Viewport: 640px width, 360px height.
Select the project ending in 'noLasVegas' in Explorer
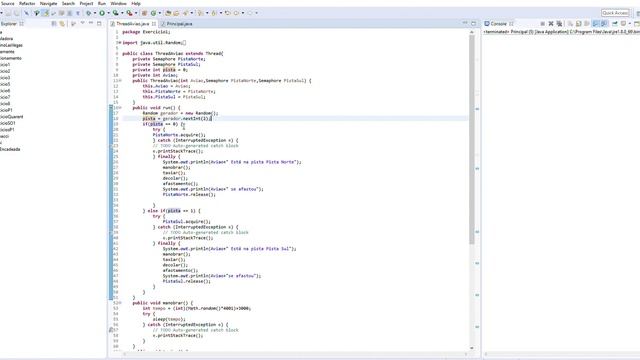pyautogui.click(x=11, y=45)
